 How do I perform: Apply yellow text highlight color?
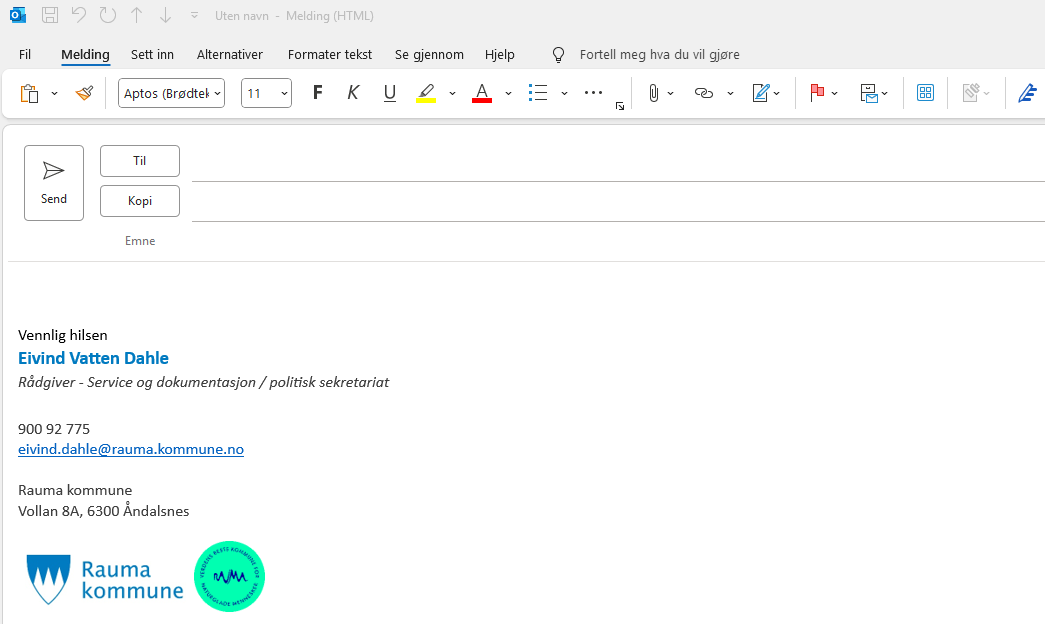(426, 93)
